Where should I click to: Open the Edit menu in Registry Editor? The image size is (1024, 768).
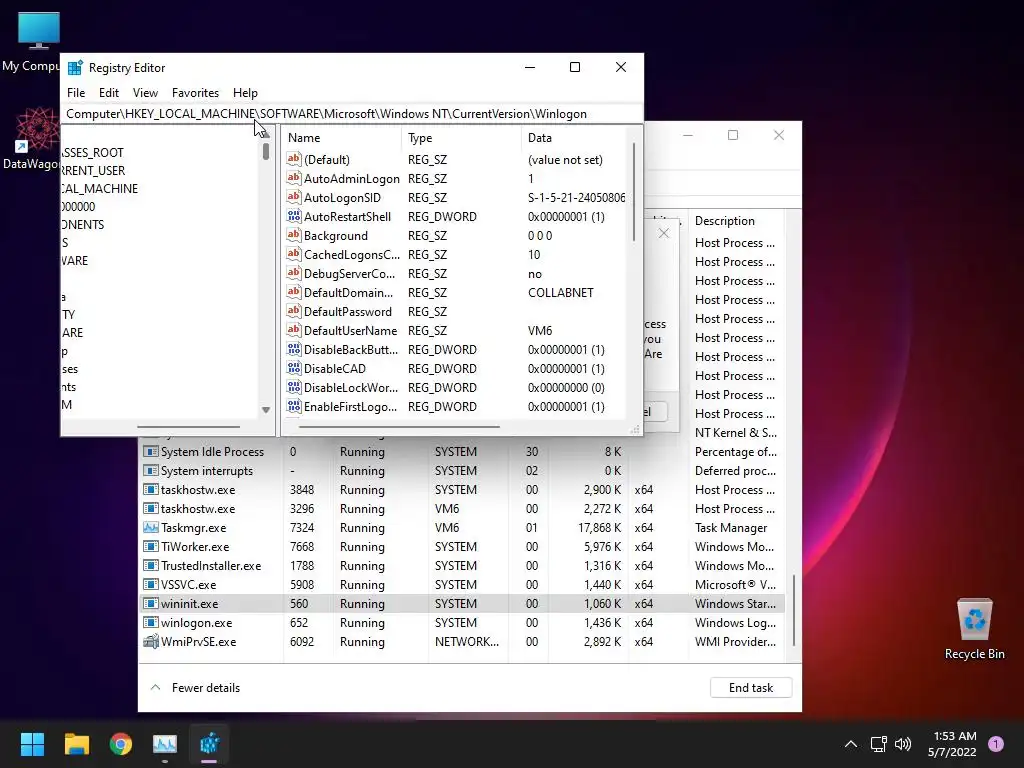coord(108,93)
